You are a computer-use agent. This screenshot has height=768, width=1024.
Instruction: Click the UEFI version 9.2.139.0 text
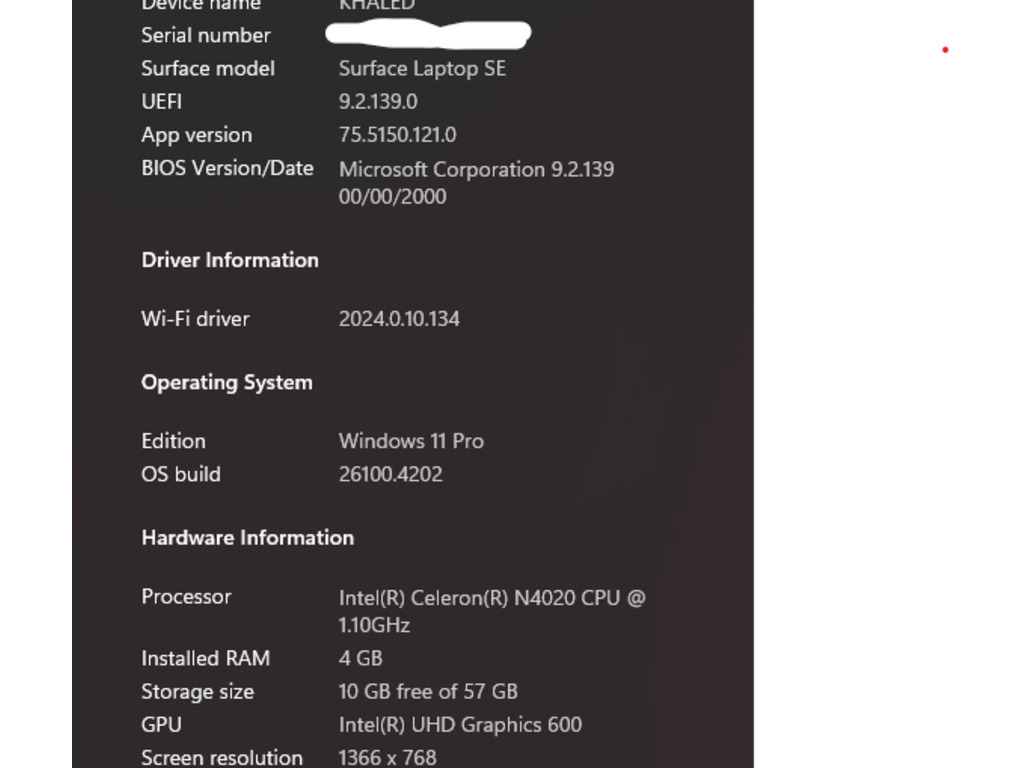[x=378, y=102]
